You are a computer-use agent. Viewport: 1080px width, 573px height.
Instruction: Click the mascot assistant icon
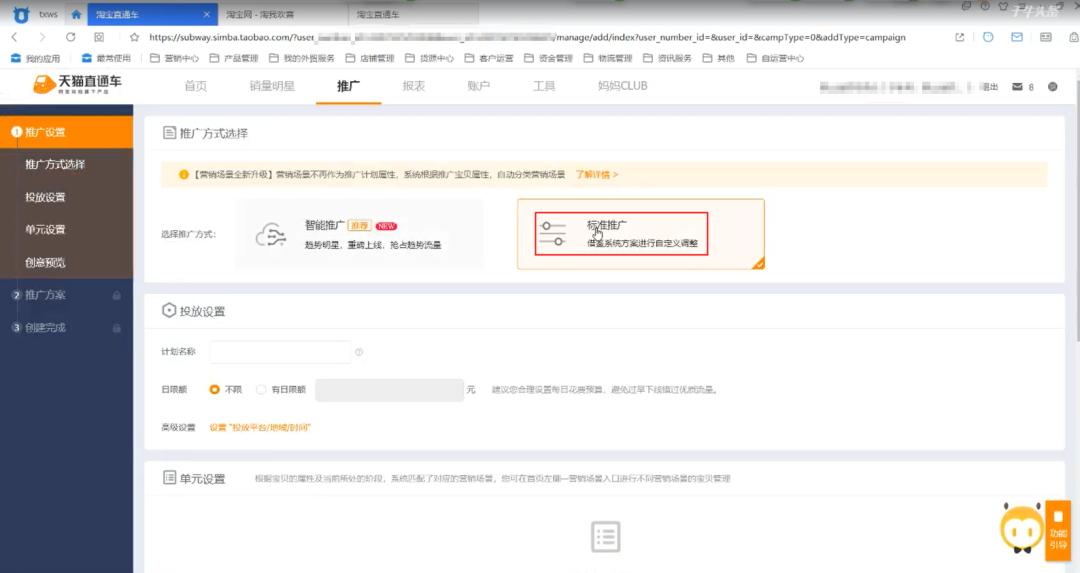pyautogui.click(x=1022, y=528)
